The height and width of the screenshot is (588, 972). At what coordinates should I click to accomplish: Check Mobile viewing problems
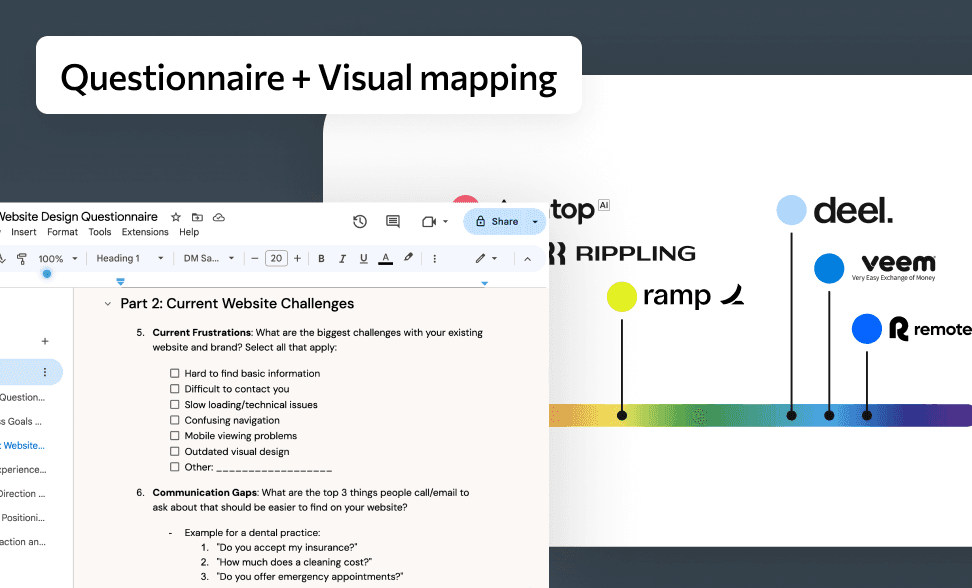(175, 436)
